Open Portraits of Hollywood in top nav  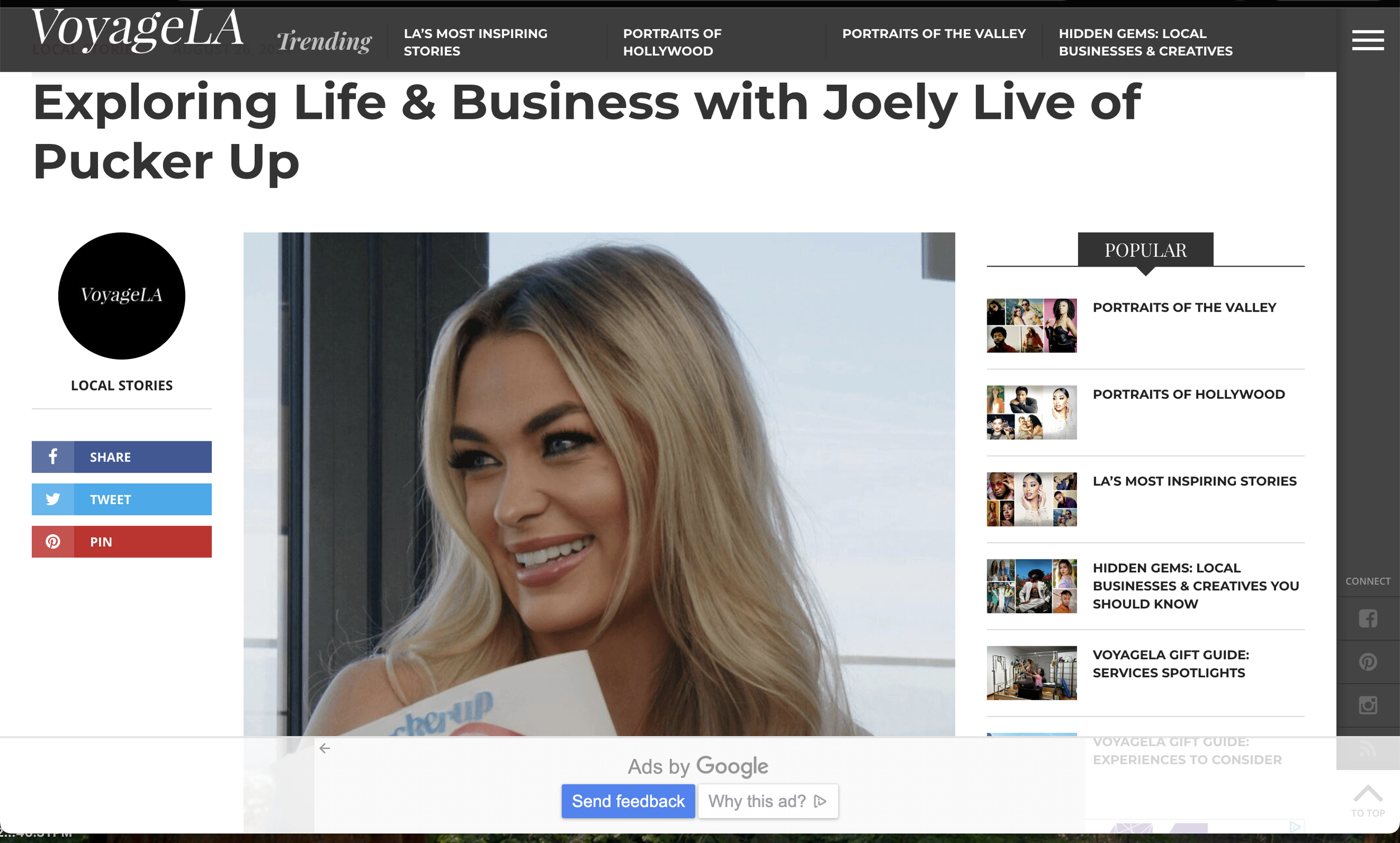pos(673,42)
